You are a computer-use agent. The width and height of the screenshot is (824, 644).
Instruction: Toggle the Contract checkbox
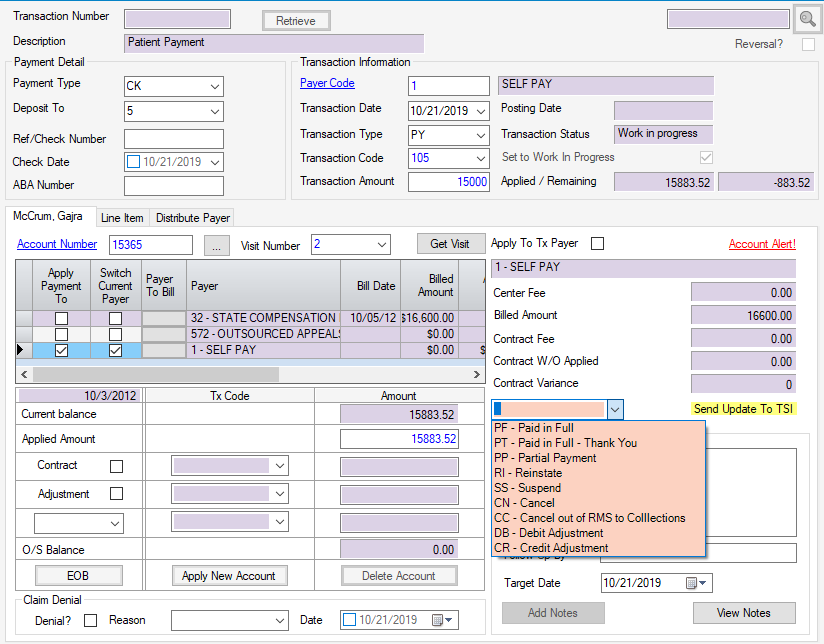(x=116, y=466)
